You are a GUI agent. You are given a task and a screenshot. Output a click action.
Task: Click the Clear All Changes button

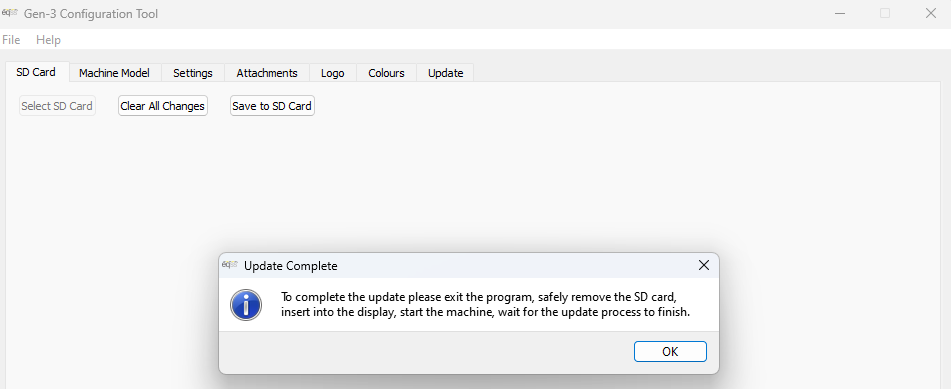click(x=163, y=106)
